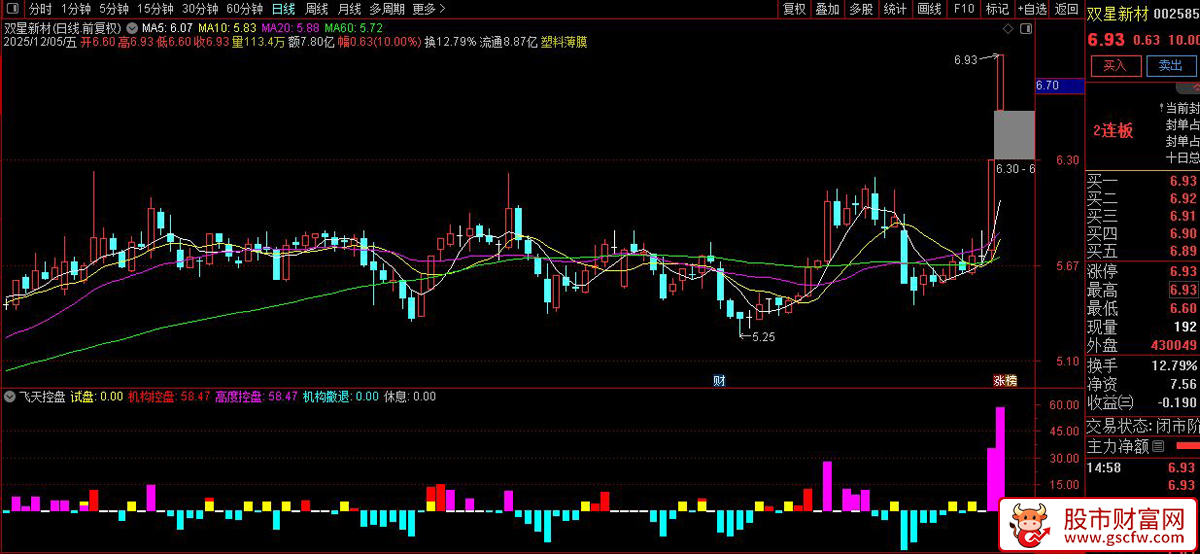The image size is (1200, 554).
Task: Click the 买五 bid row
Action: [x=1143, y=250]
